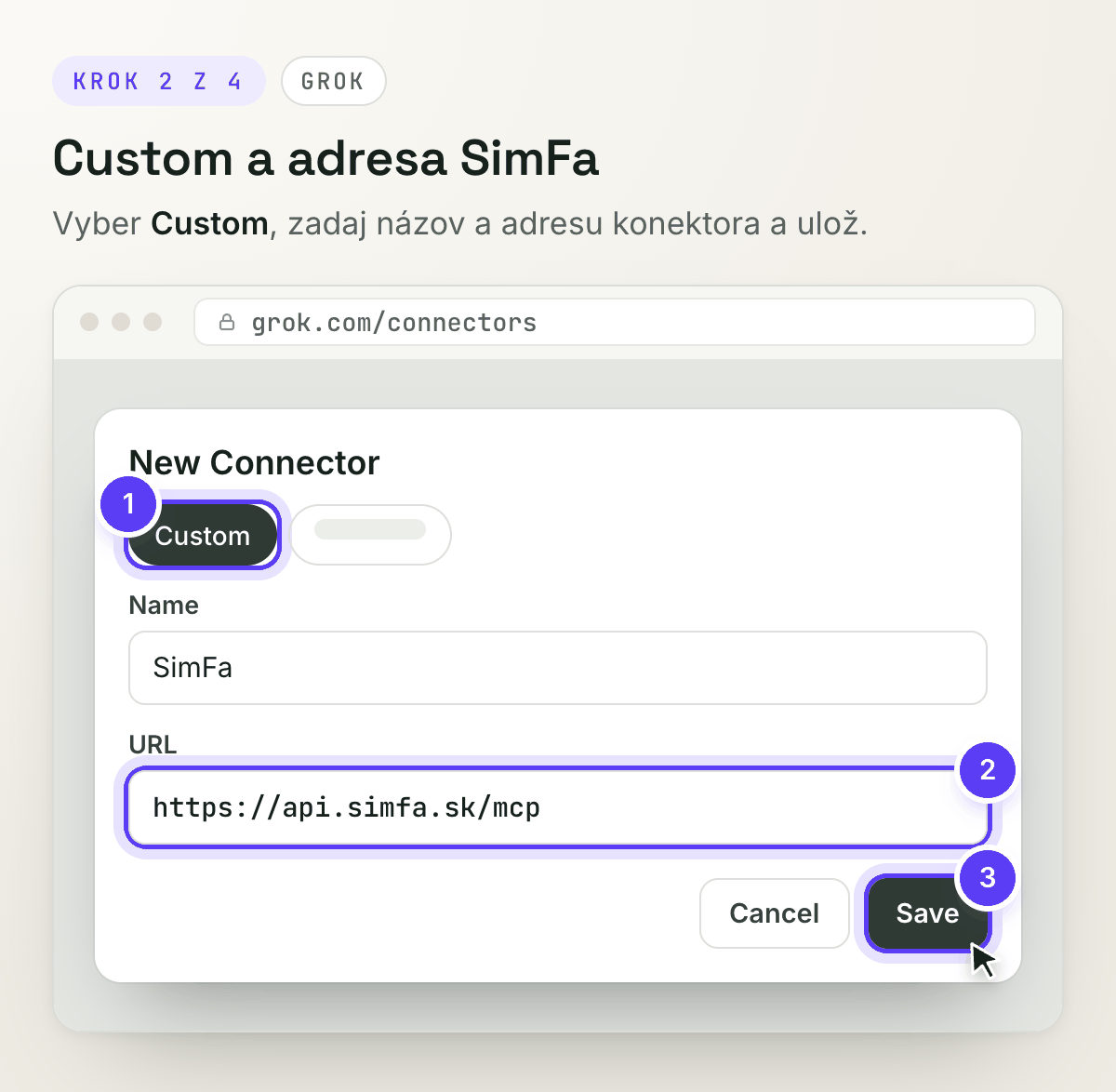Click the bold word Custom in the instruction
Viewport: 1116px width, 1092px height.
(x=210, y=224)
